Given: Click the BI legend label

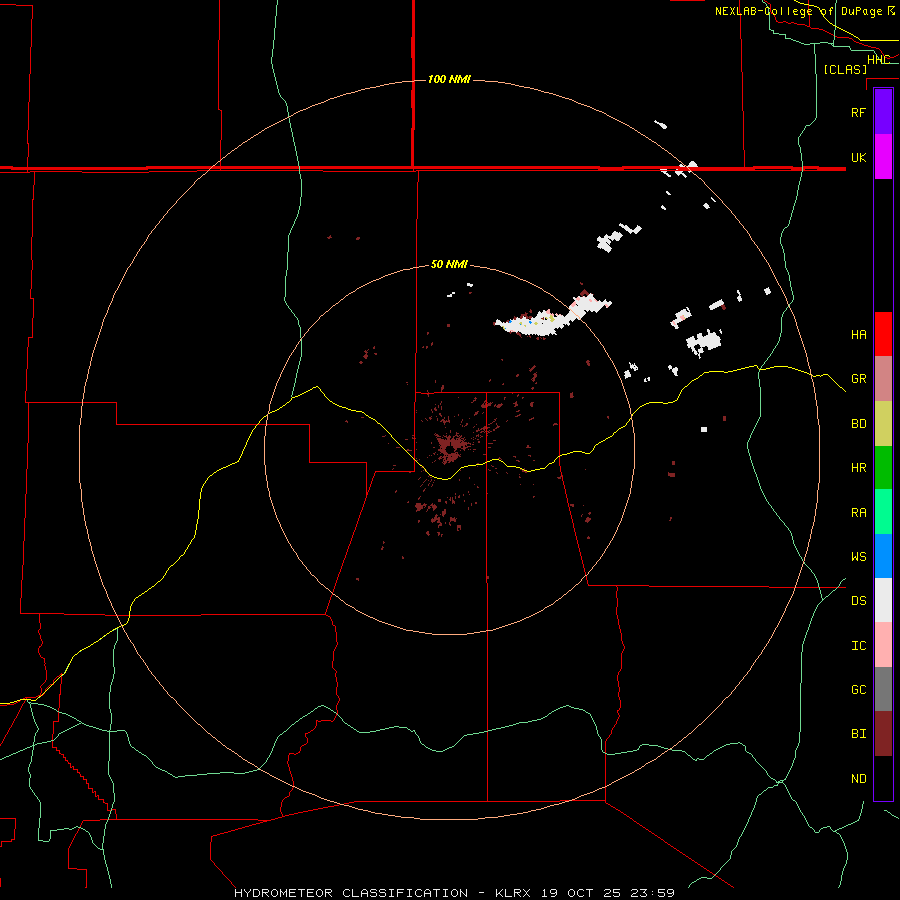Looking at the screenshot, I should (858, 734).
